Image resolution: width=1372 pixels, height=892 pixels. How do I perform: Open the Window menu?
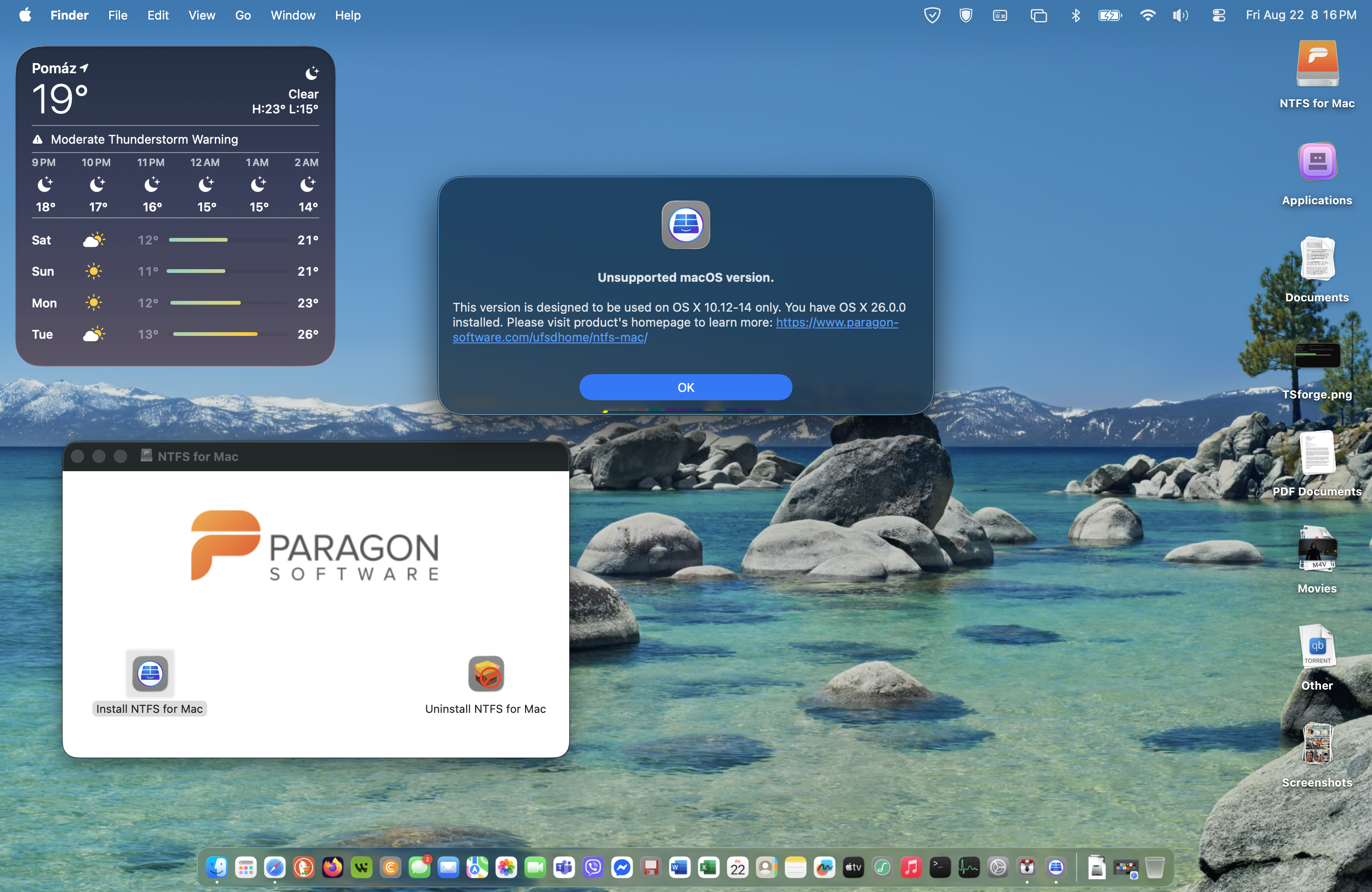(293, 15)
